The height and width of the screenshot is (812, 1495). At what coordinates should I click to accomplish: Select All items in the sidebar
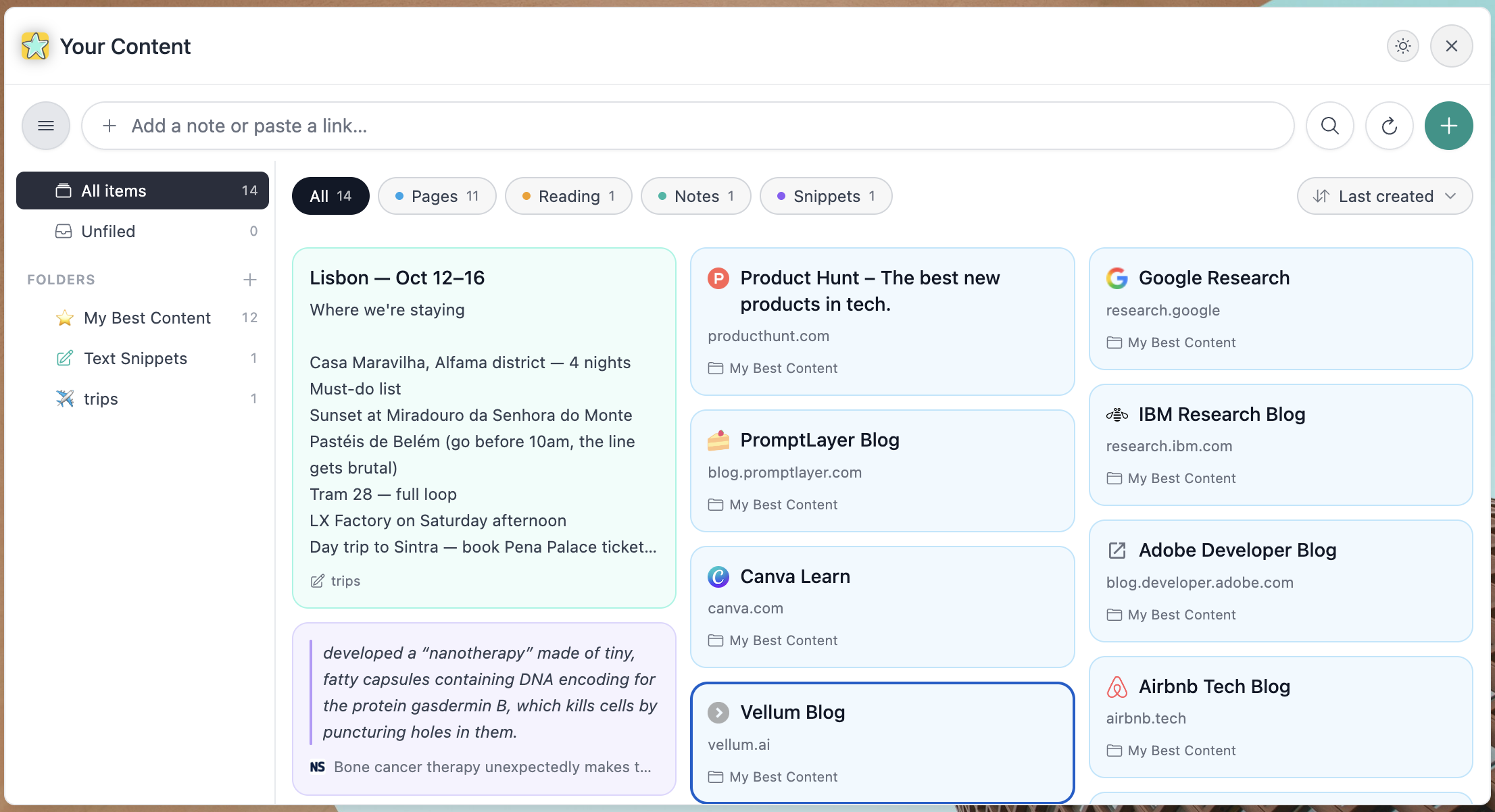point(143,191)
